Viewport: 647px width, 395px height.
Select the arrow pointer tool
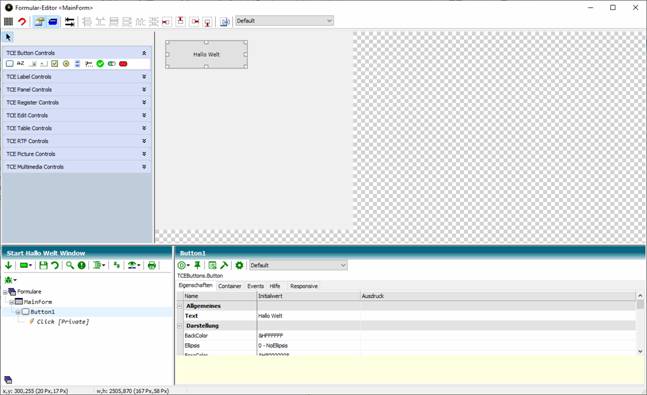[8, 38]
